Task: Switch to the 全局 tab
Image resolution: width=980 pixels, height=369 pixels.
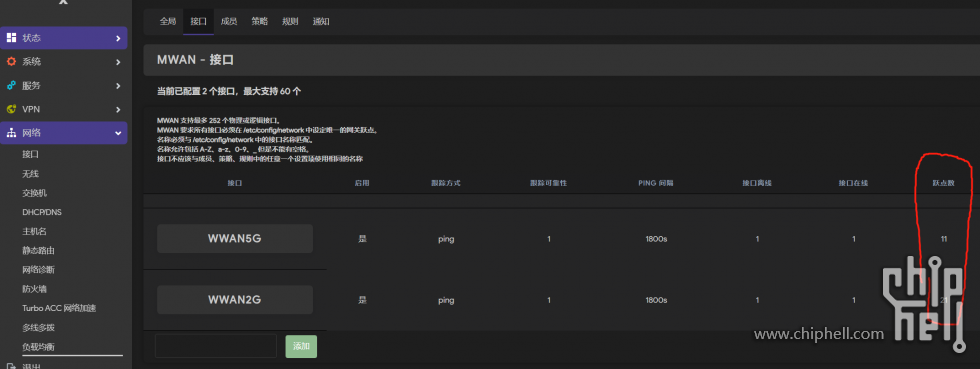Action: coord(168,21)
